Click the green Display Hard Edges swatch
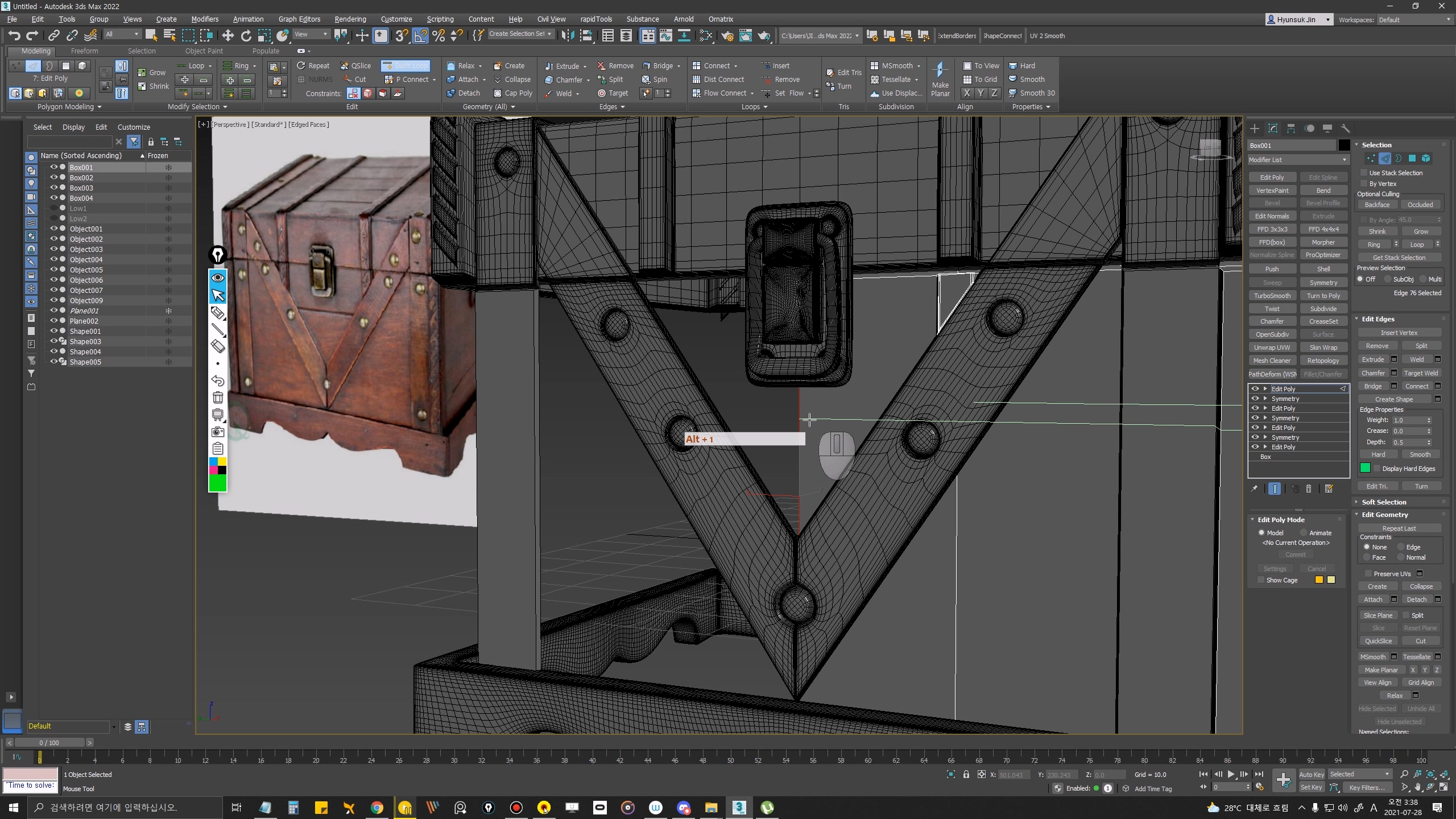The image size is (1456, 819). point(1365,468)
